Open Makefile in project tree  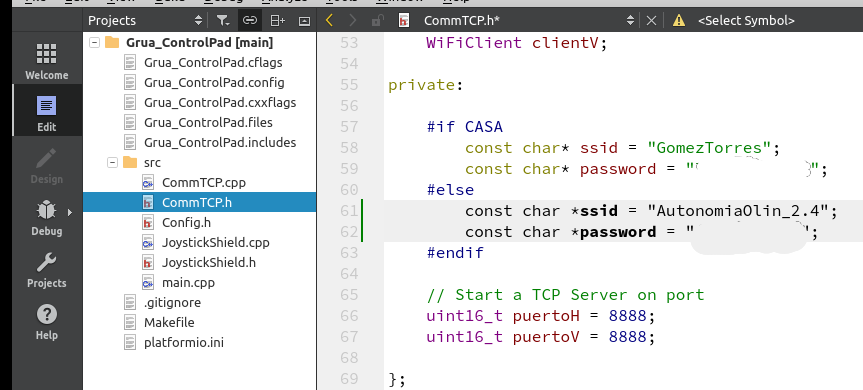(169, 322)
